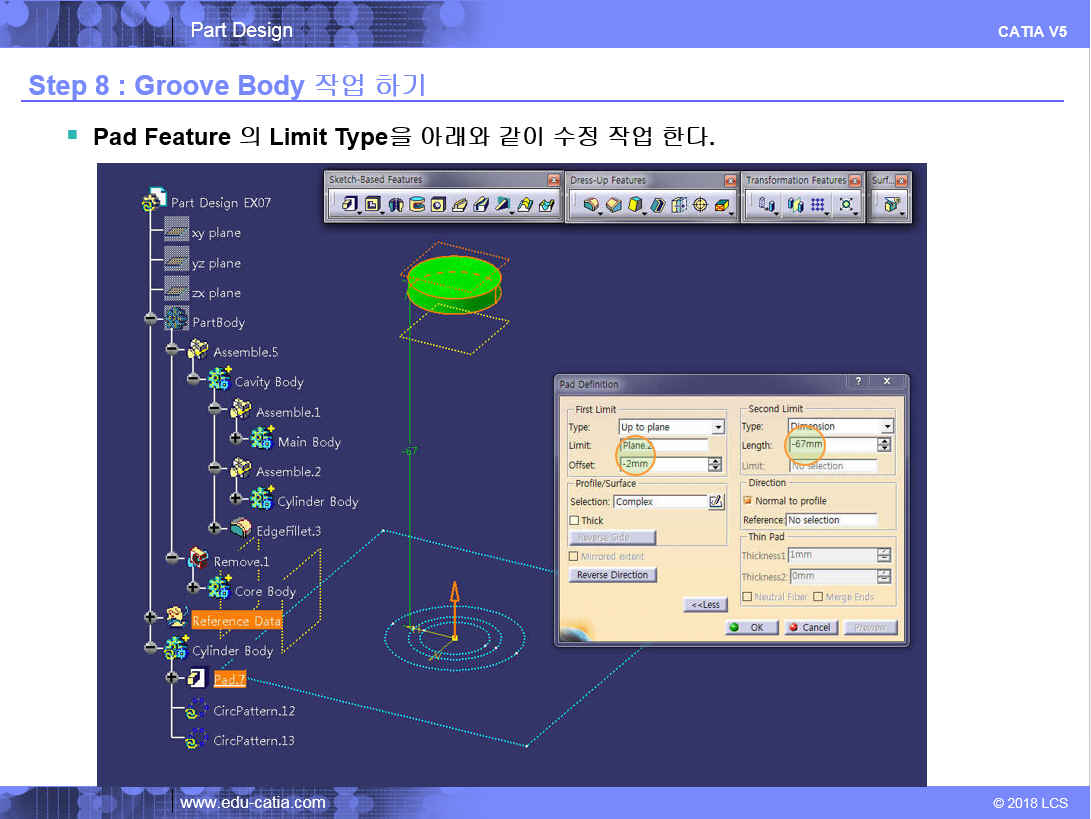The width and height of the screenshot is (1091, 819).
Task: Open First Limit Type dropdown
Action: tap(718, 427)
